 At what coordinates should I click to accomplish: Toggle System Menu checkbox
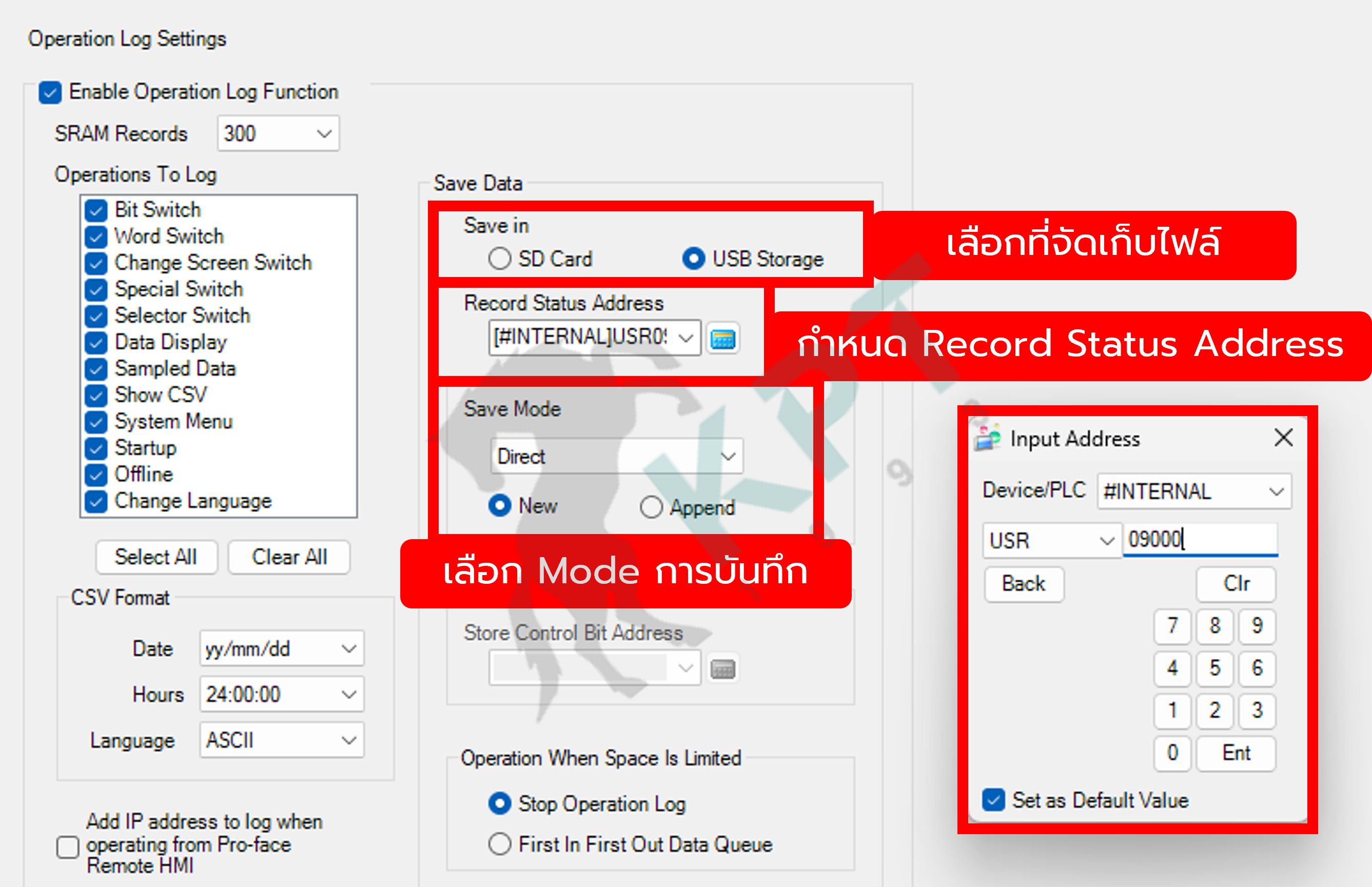click(95, 422)
